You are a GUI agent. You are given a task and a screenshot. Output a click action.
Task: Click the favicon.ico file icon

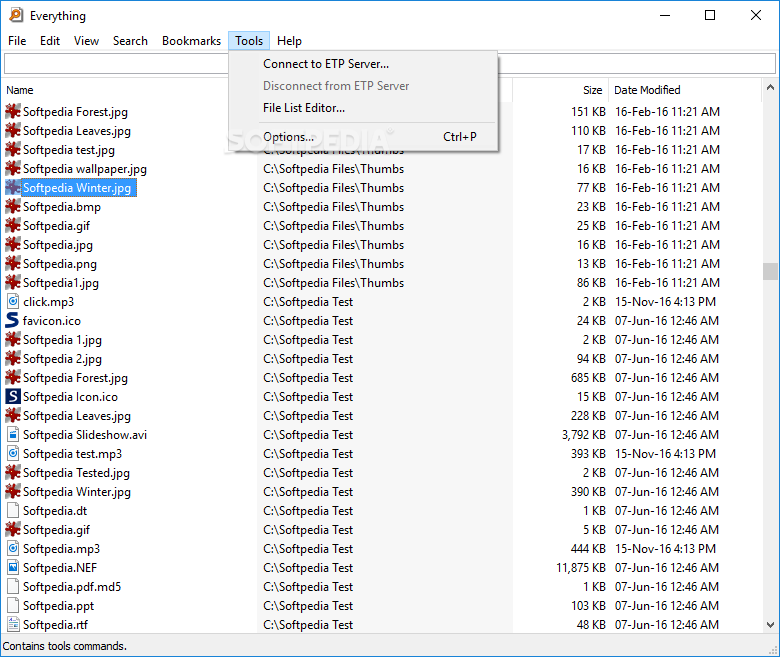pos(12,320)
